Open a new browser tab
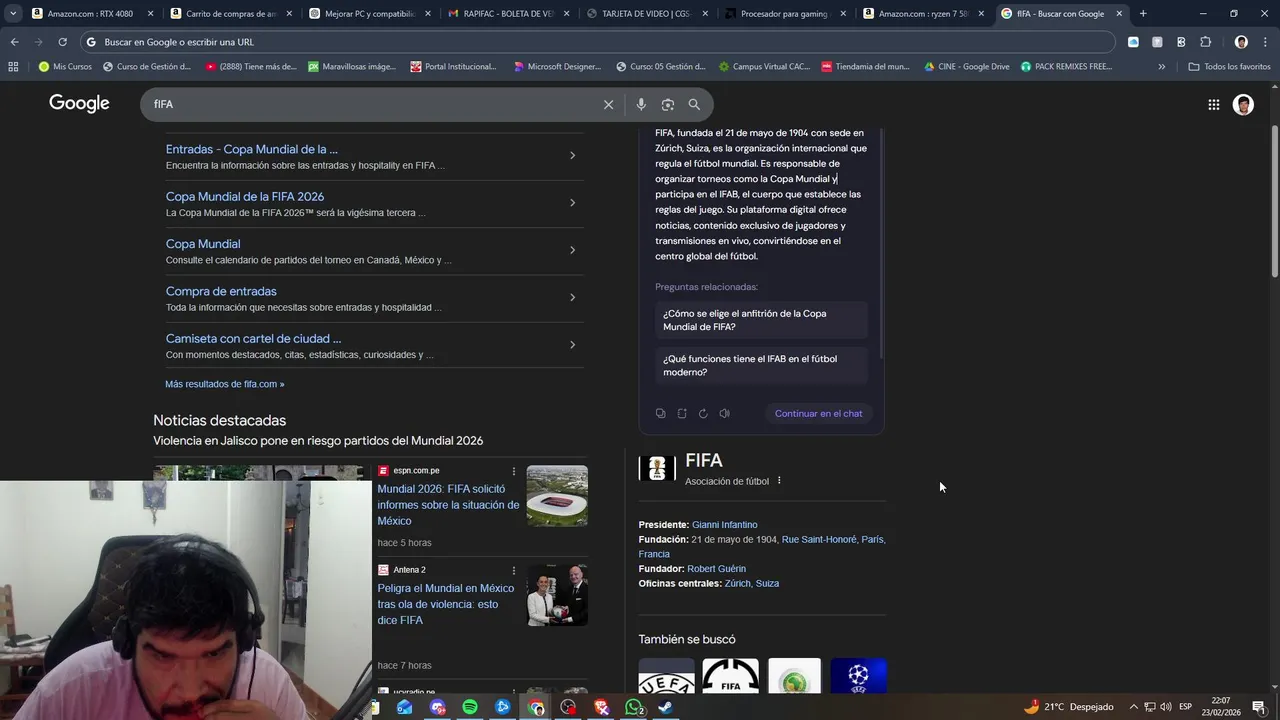The image size is (1280, 720). 1143,14
